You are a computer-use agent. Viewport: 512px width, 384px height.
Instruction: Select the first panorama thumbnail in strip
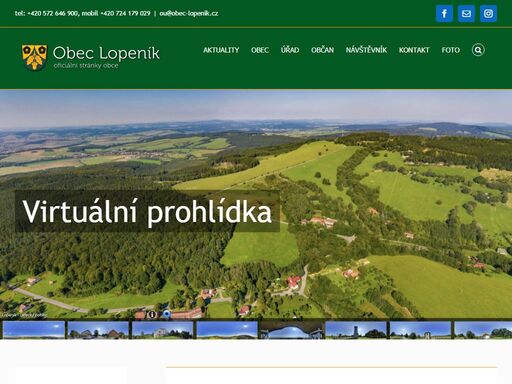pyautogui.click(x=34, y=330)
